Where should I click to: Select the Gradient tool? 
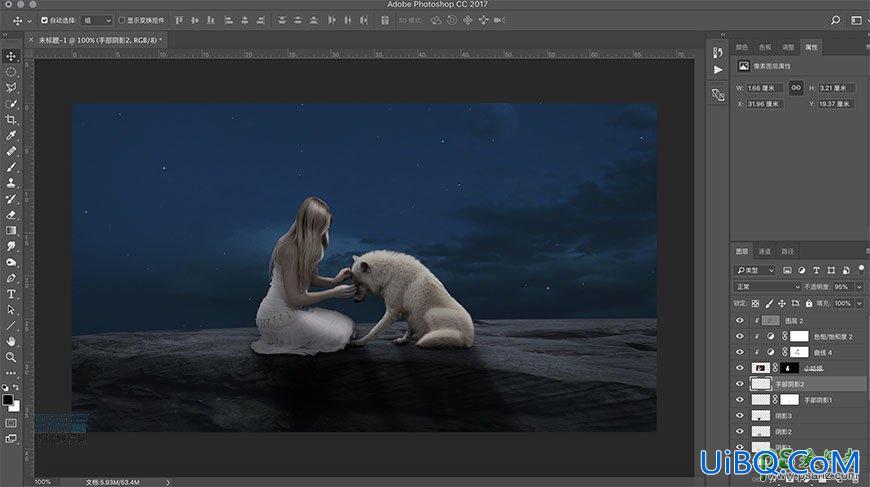tap(11, 230)
